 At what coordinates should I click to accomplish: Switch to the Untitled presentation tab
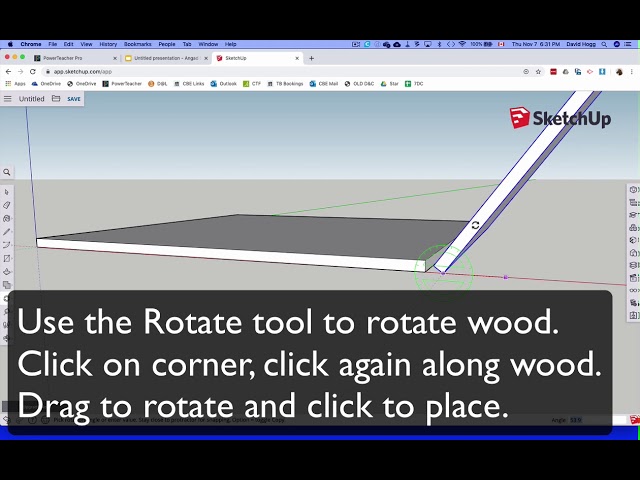[167, 58]
